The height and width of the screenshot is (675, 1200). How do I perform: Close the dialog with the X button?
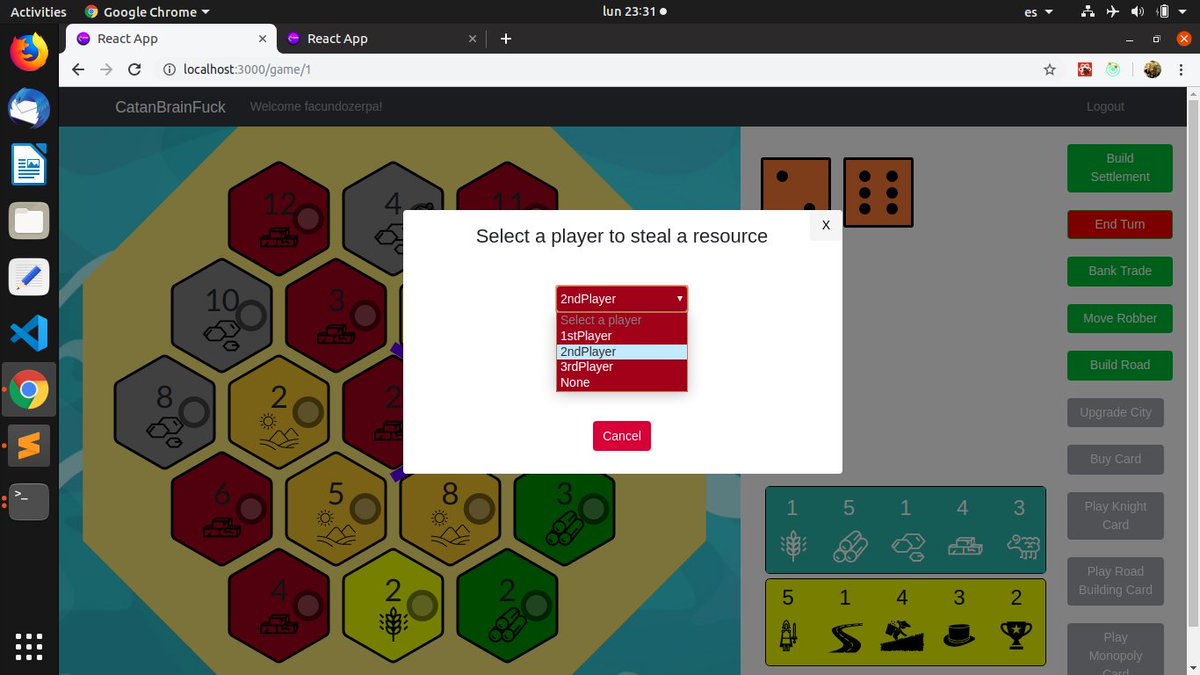tap(826, 225)
